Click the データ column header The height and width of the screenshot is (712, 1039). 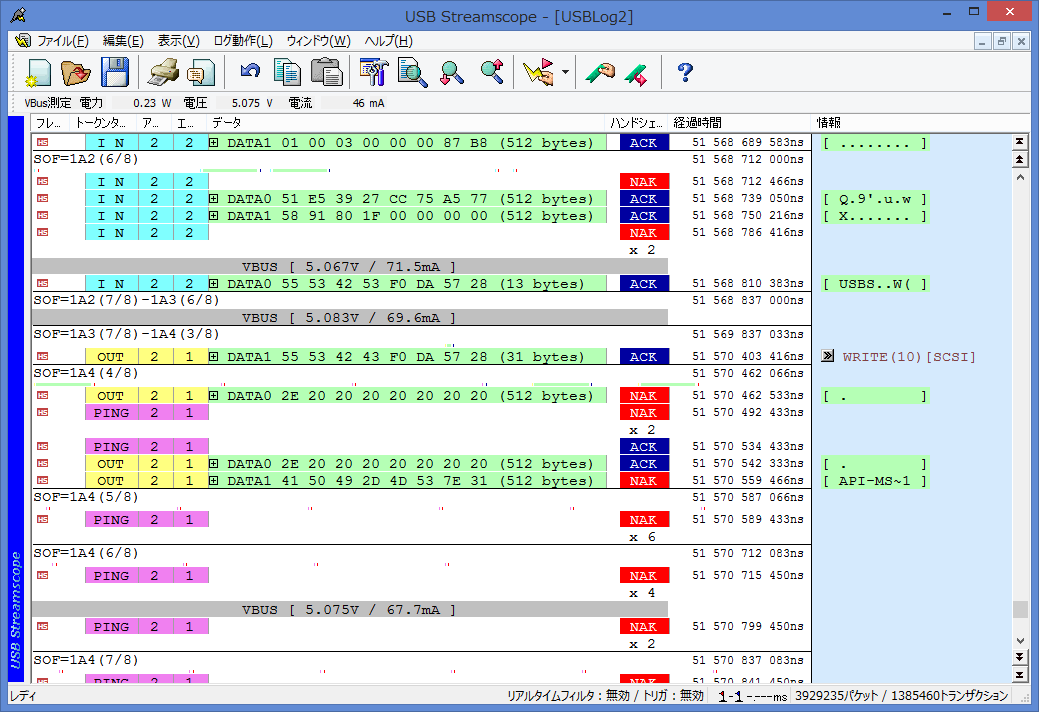(406, 123)
